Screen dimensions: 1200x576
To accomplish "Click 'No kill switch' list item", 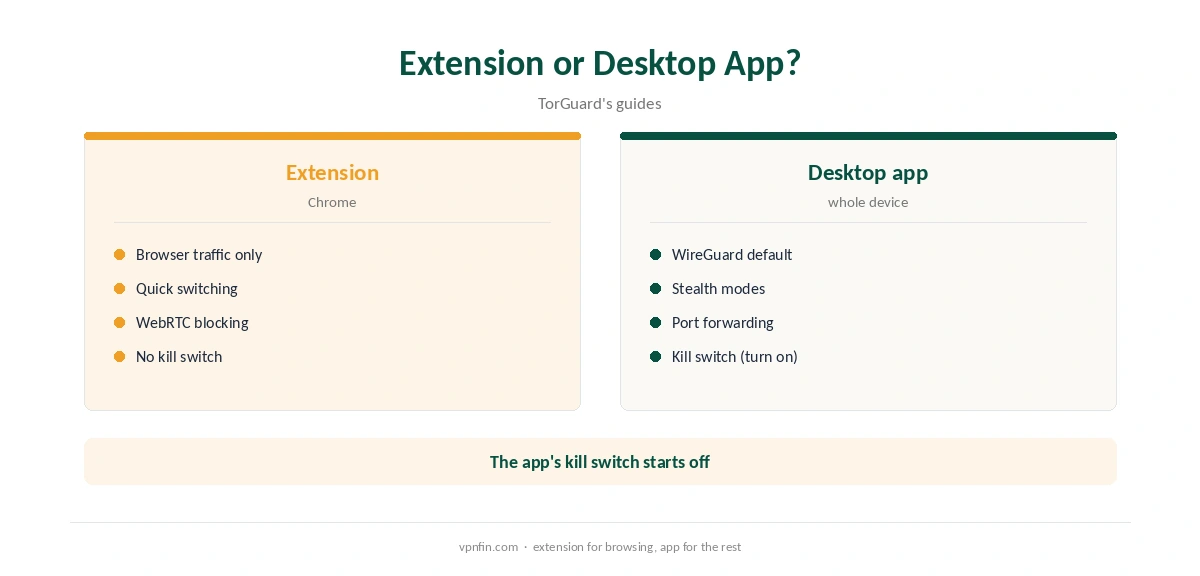I will coord(179,357).
